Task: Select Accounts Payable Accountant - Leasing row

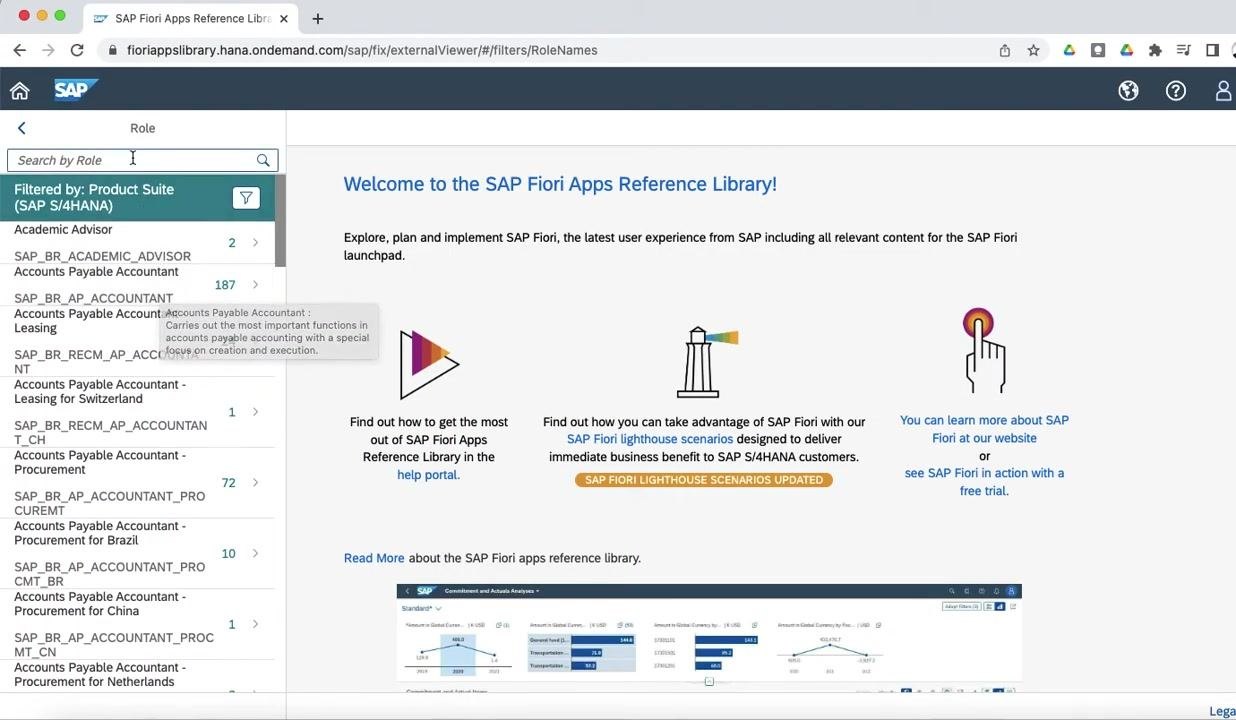Action: click(138, 341)
